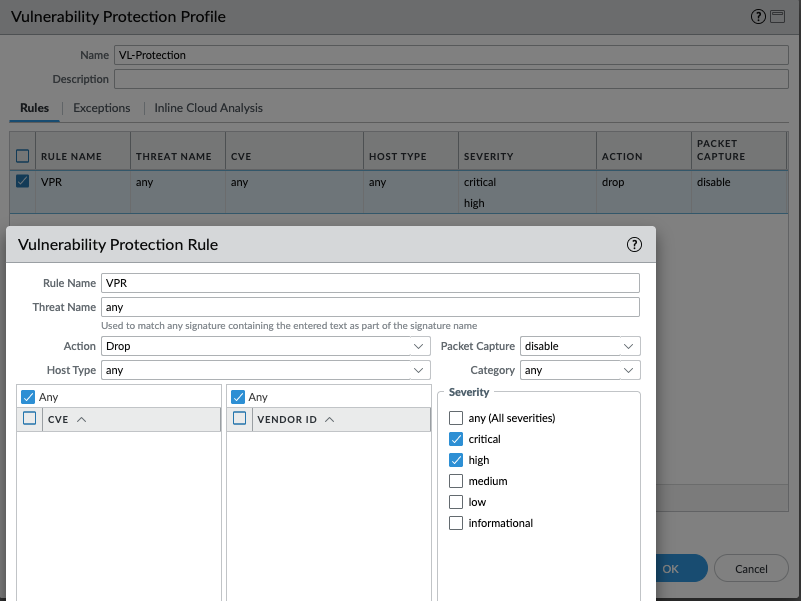Click the PACKET CAPTURE column header

pos(739,151)
